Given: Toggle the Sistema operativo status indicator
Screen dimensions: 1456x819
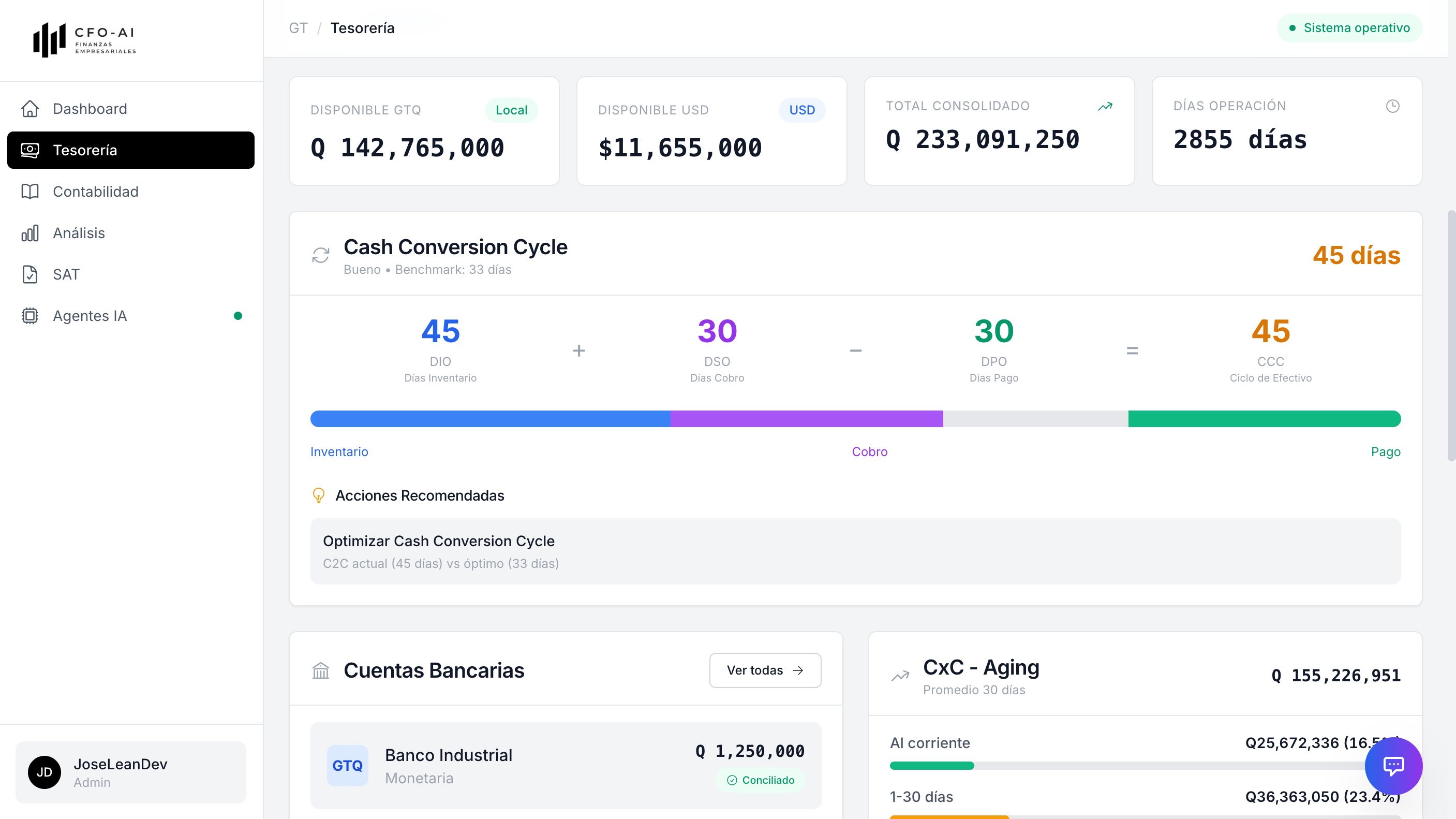Looking at the screenshot, I should point(1349,27).
